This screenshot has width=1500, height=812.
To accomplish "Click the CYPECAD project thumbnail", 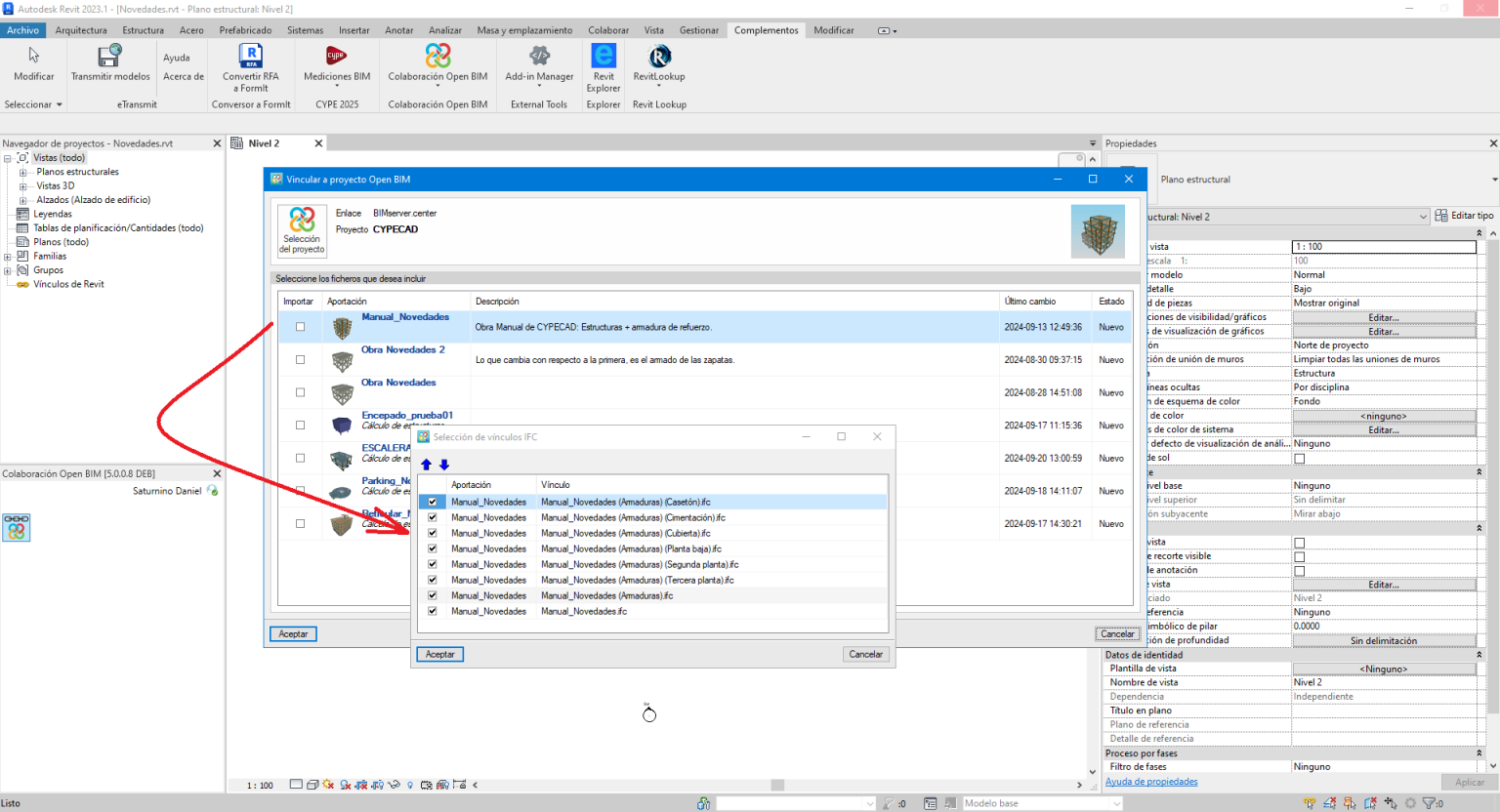I will pos(1098,231).
